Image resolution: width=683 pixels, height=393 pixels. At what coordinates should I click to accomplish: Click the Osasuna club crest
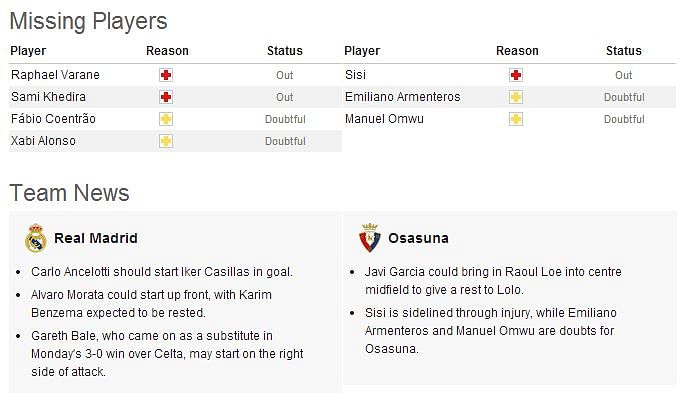coord(370,238)
